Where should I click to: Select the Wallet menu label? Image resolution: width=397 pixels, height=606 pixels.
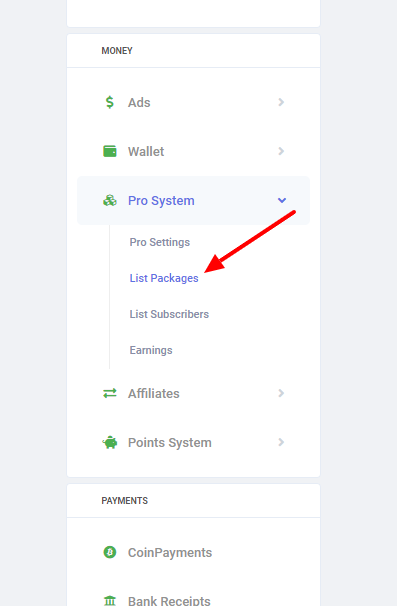click(146, 152)
